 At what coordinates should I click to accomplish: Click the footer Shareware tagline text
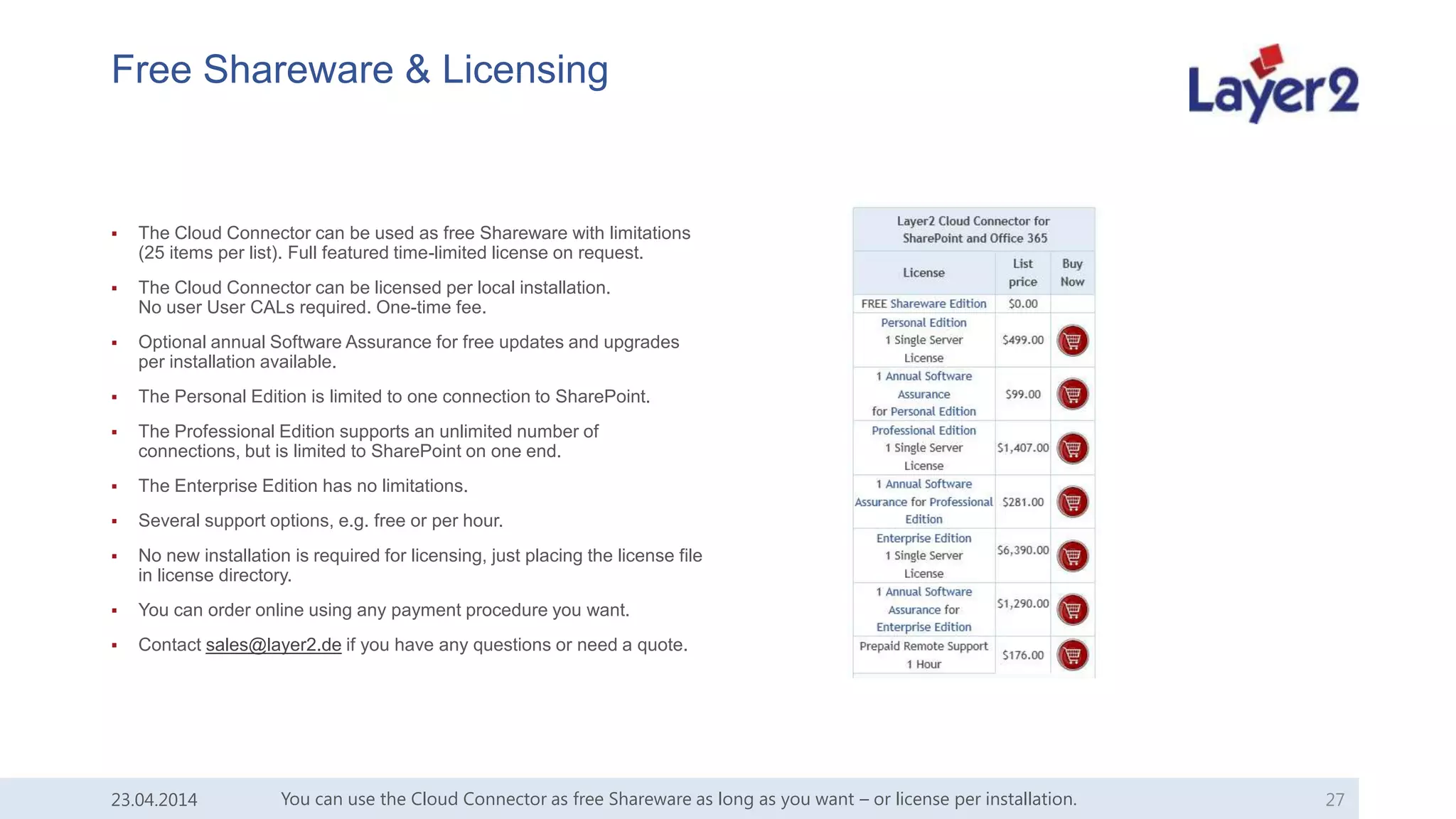pyautogui.click(x=679, y=799)
